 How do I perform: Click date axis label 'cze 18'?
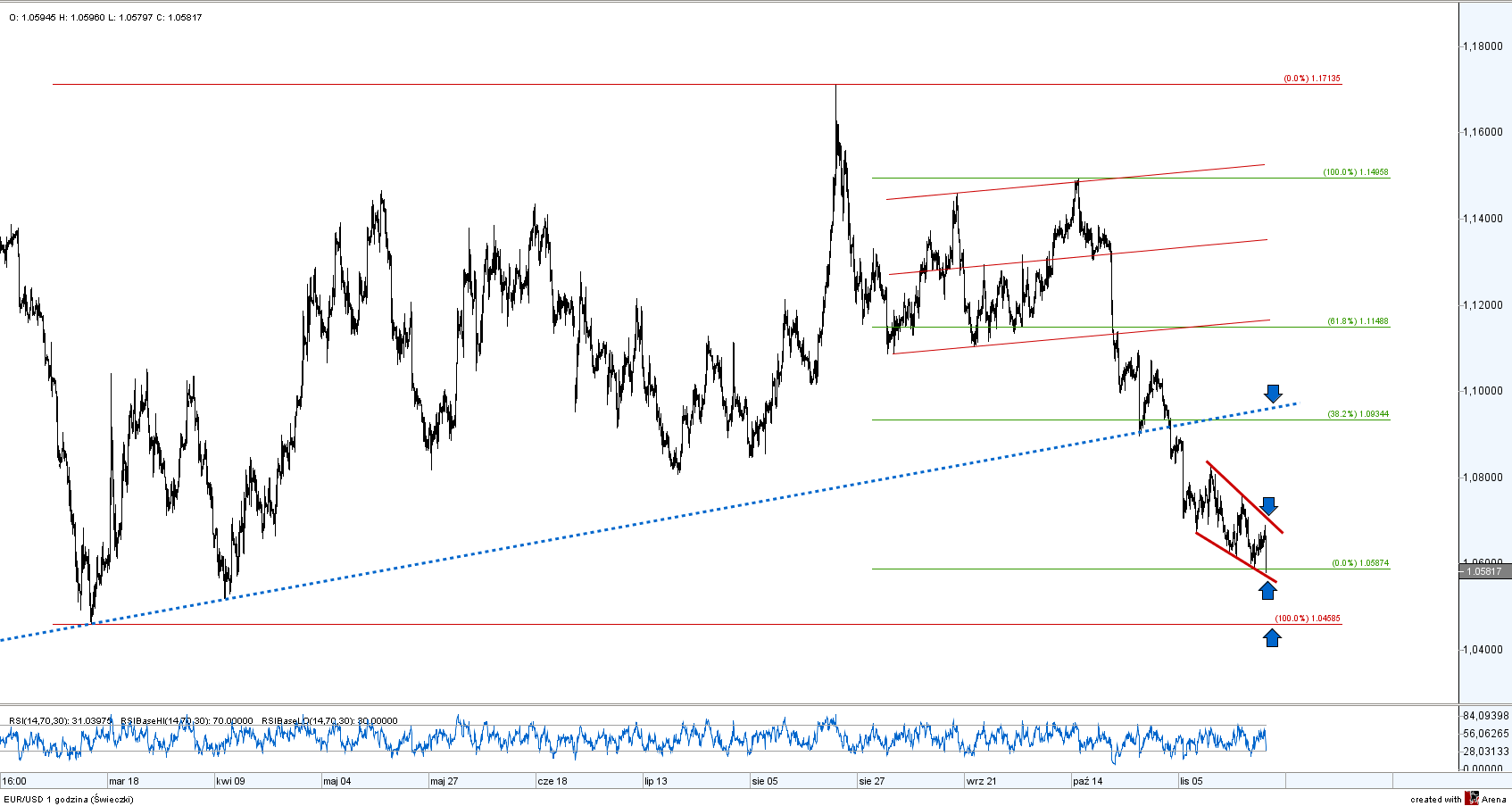[x=552, y=781]
